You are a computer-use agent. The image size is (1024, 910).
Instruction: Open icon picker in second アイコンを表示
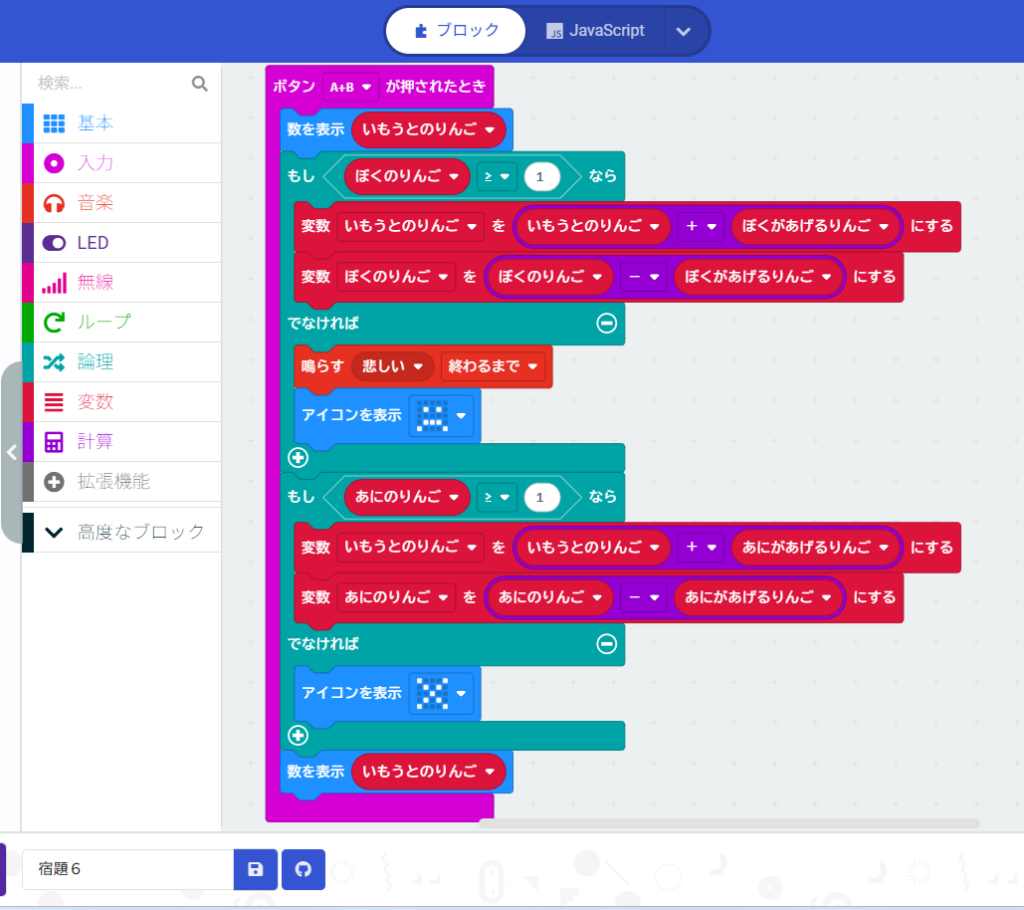[x=441, y=693]
